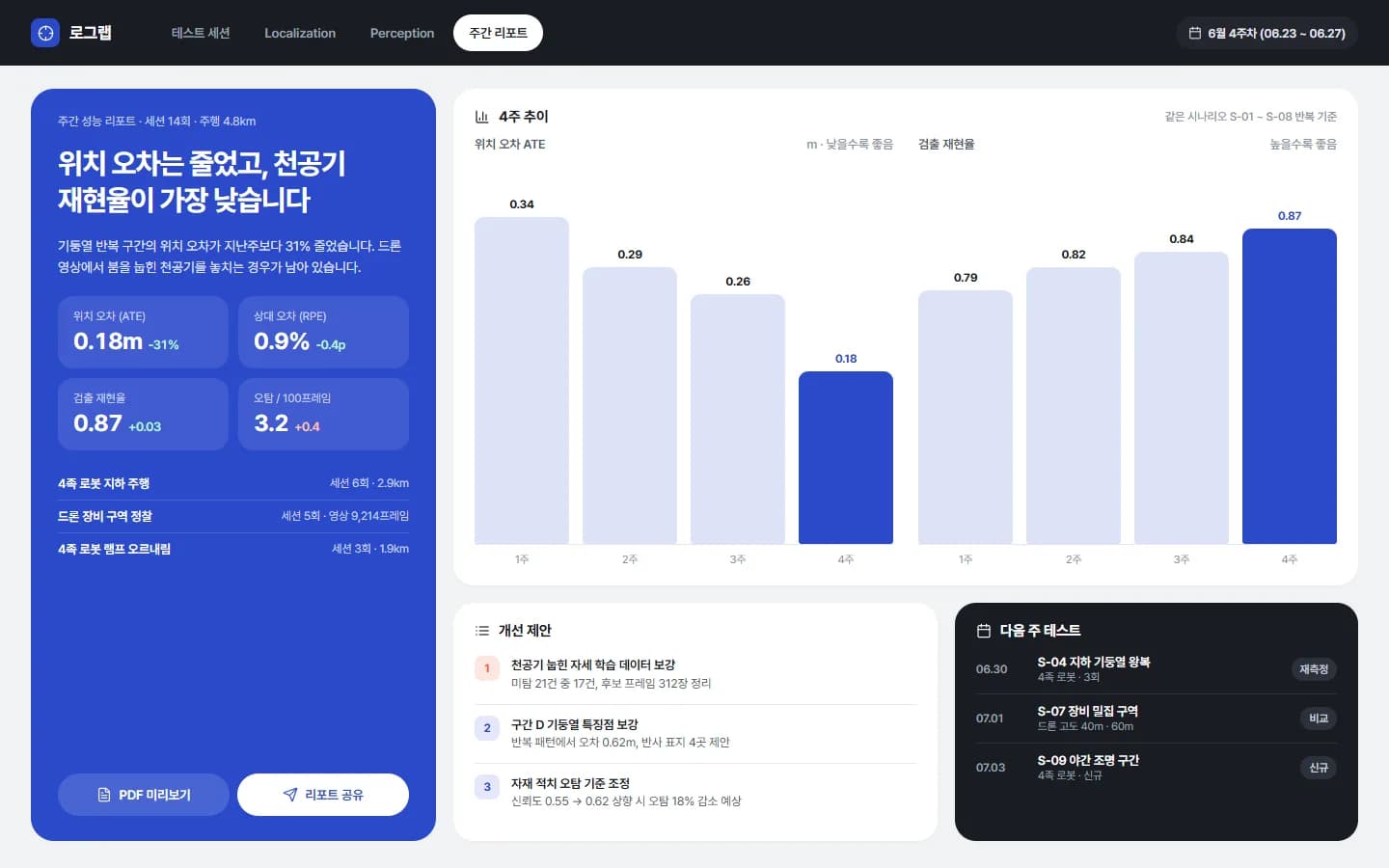Screen dimensions: 1389x868
Task: Click the 07.03 date in next tests
Action: tap(991, 768)
